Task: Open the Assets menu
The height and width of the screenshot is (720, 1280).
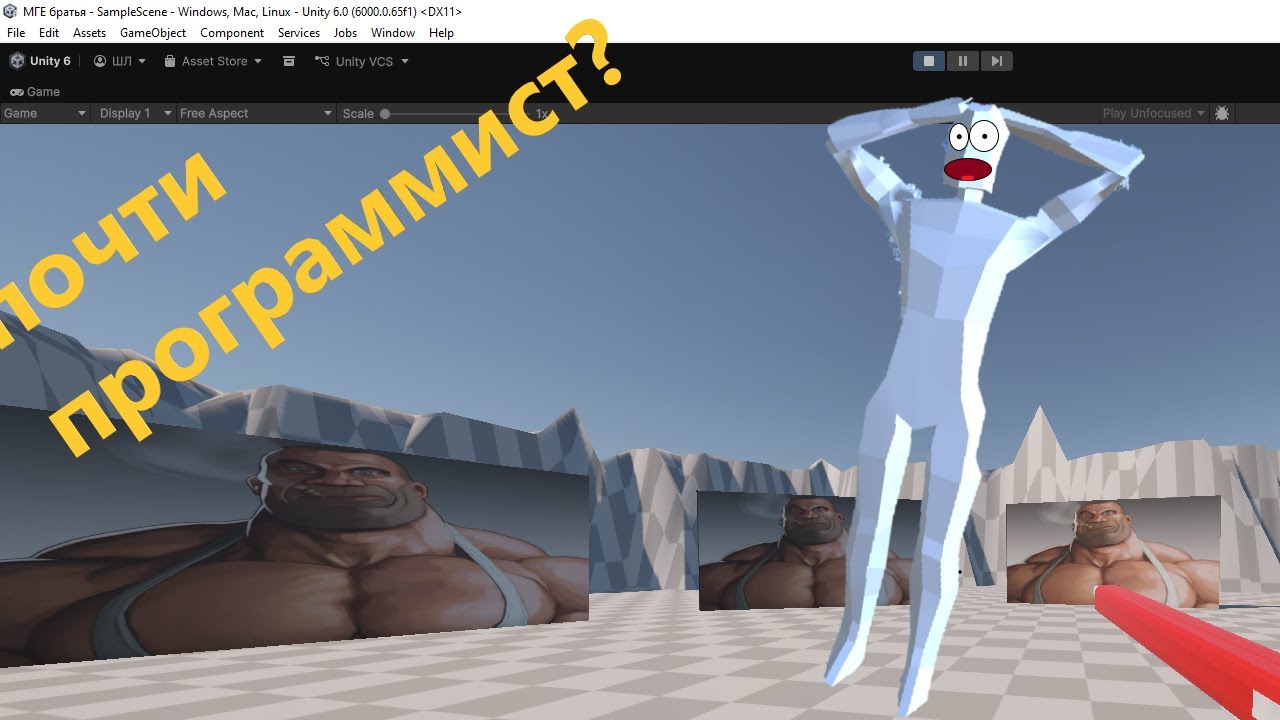Action: point(89,33)
